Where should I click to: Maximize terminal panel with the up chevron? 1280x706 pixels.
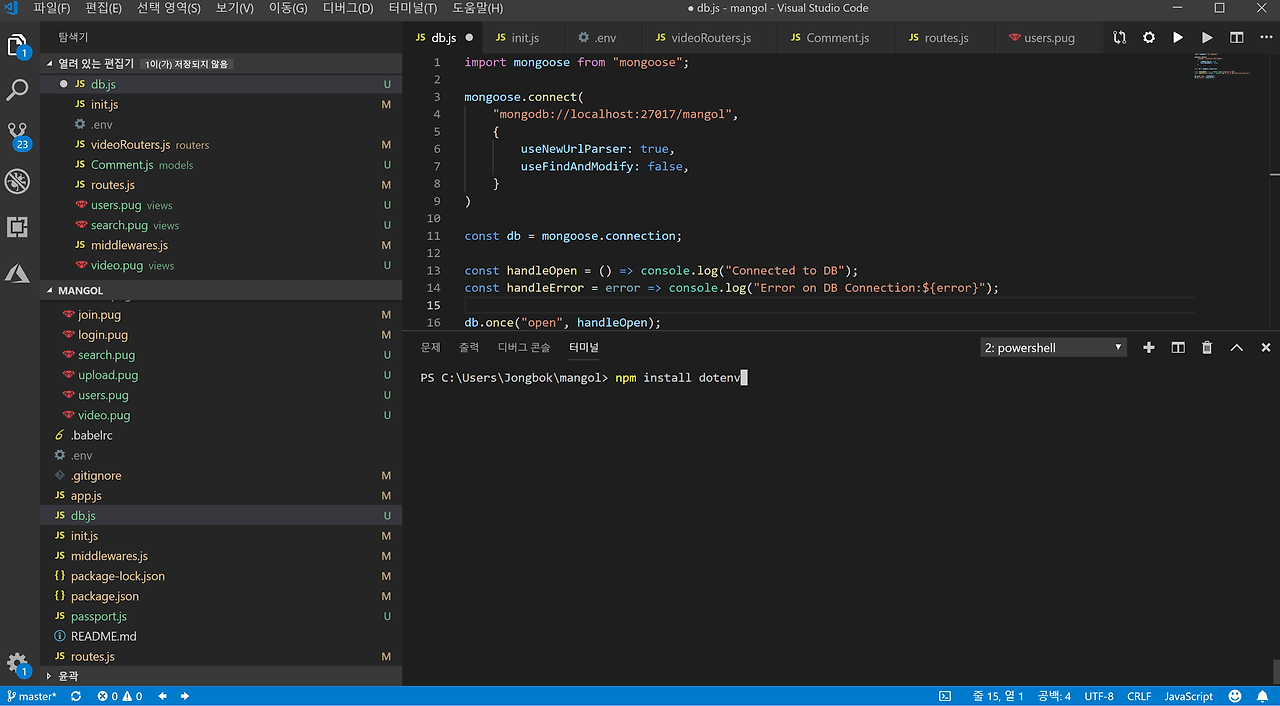point(1237,348)
